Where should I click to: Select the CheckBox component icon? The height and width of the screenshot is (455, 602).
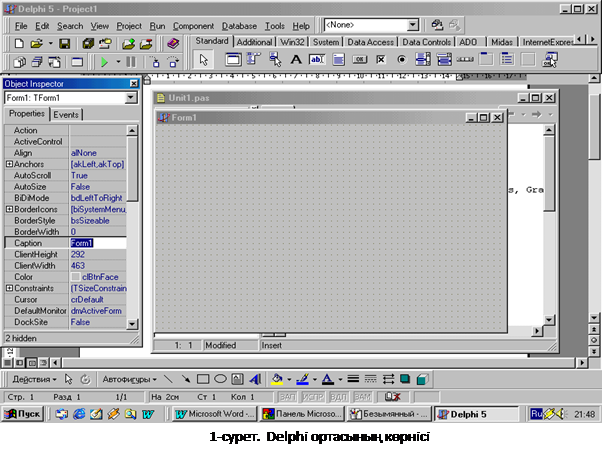[x=380, y=60]
